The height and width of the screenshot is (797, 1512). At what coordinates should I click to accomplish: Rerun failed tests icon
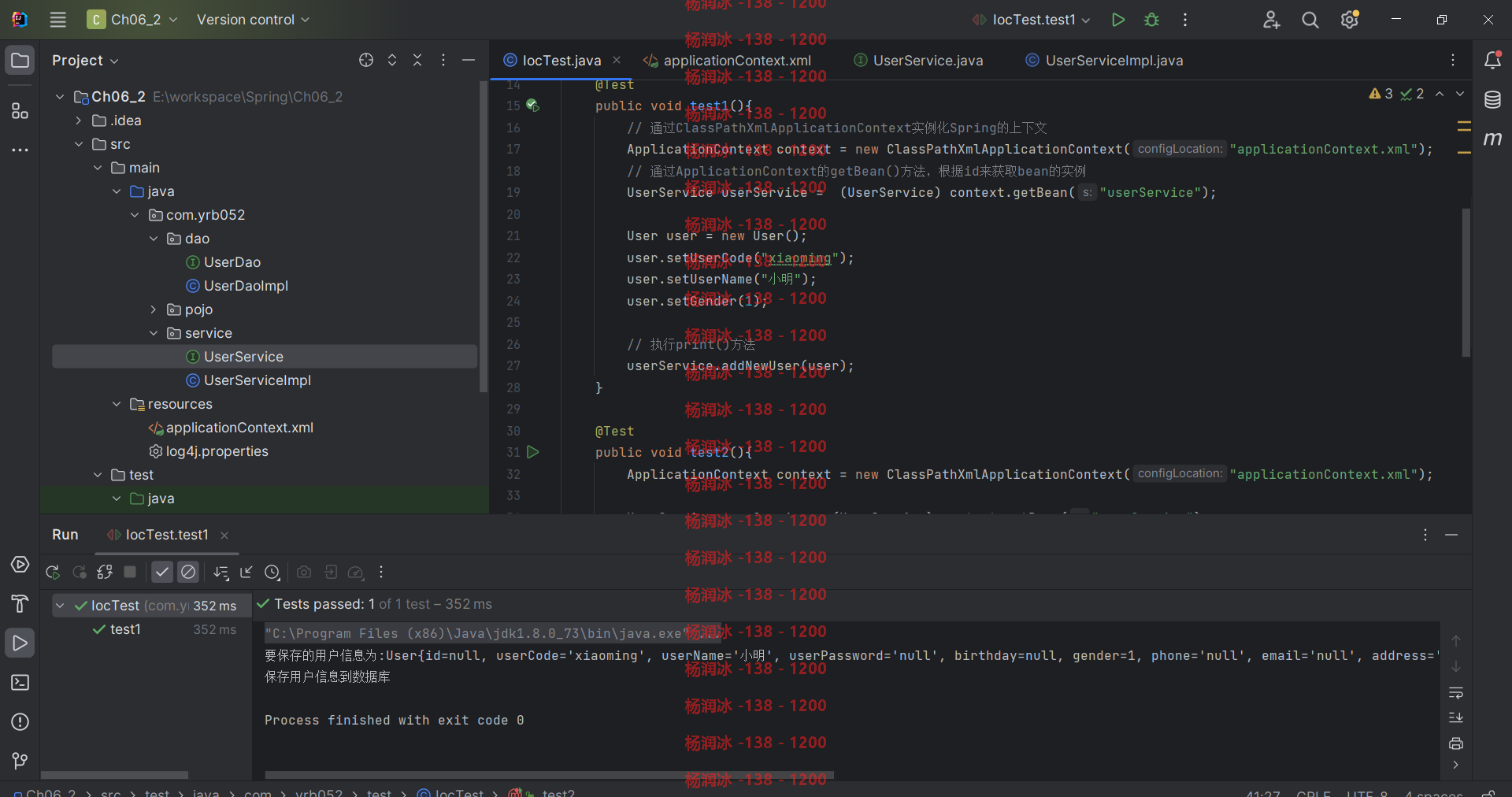79,573
